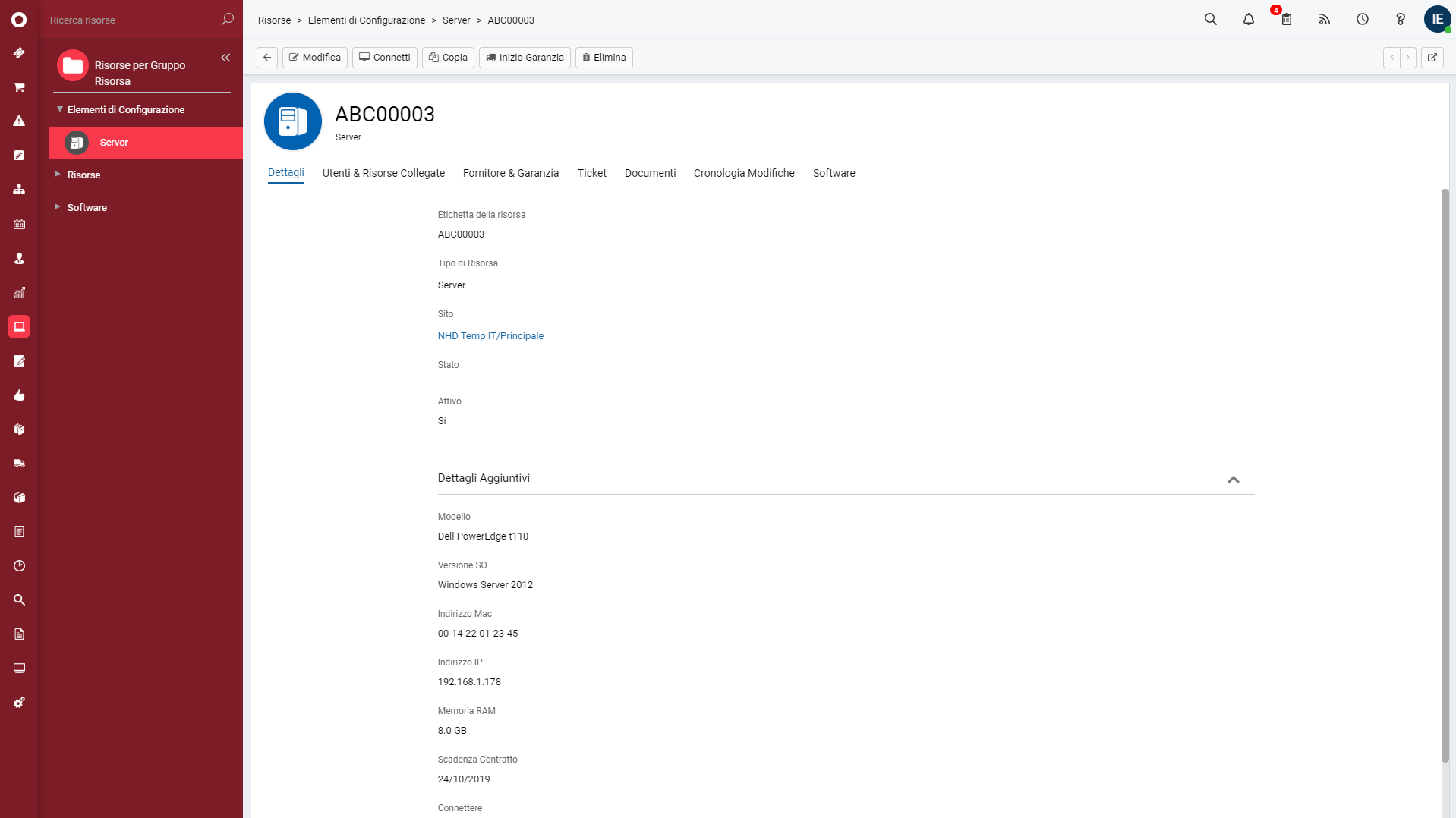
Task: Click the resource search magnifier icon
Action: (x=227, y=20)
